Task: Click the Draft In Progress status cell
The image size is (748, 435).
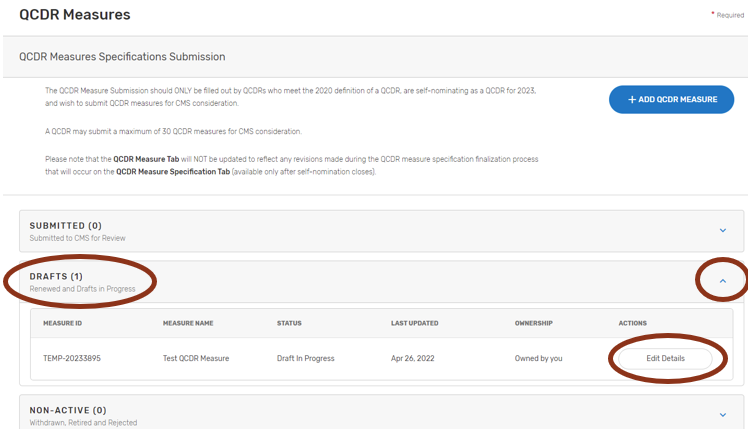Action: pyautogui.click(x=306, y=358)
